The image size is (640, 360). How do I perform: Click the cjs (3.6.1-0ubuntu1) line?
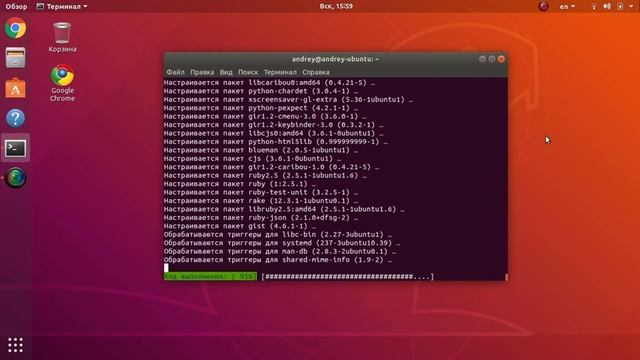(252, 159)
